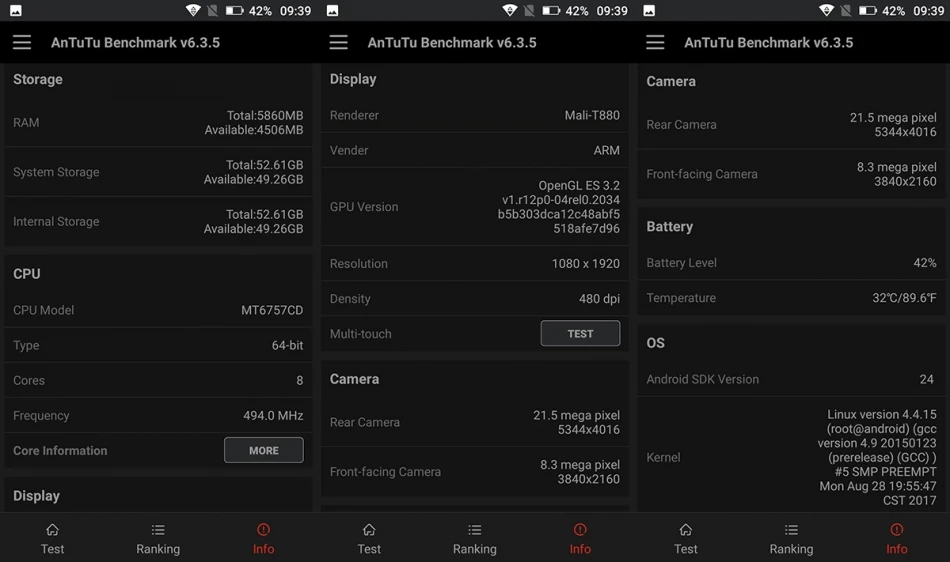This screenshot has height=562, width=950.
Task: Tap the Multi-touch TEST button
Action: coord(580,333)
